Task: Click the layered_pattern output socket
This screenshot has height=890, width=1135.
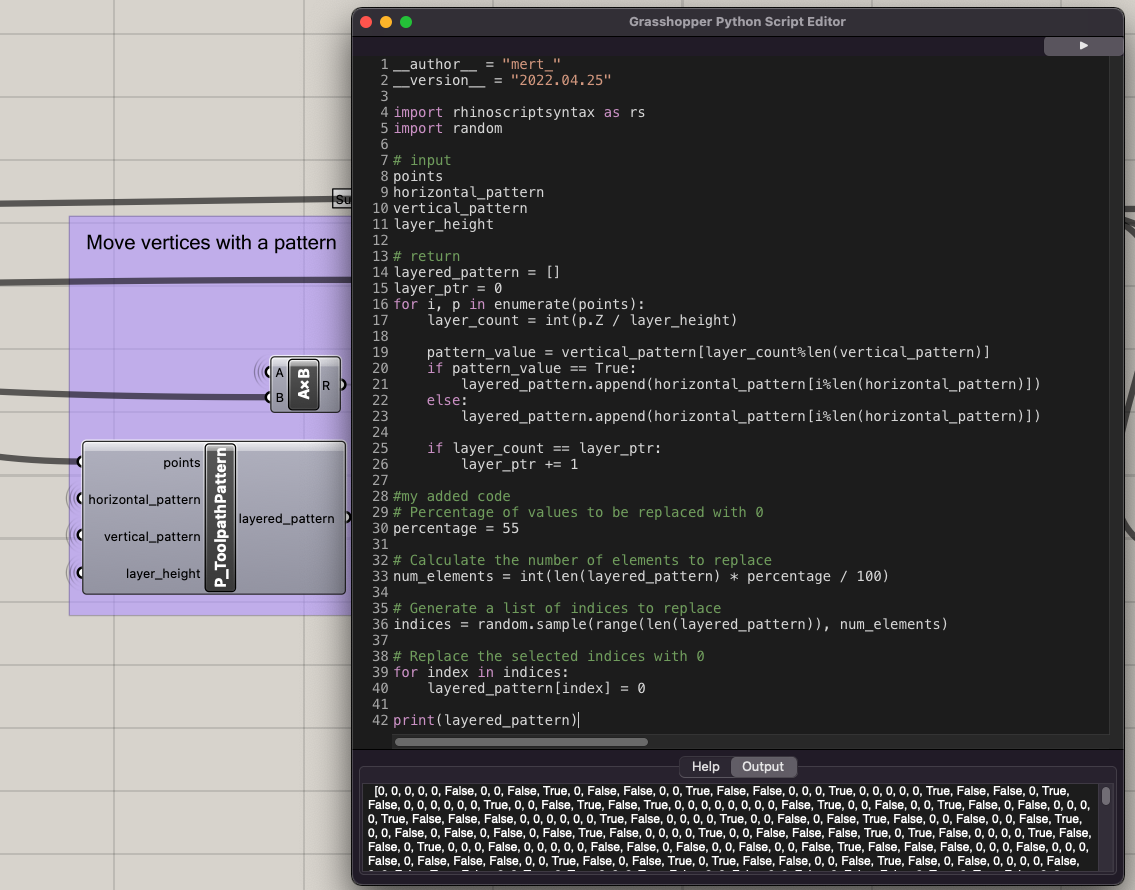Action: click(x=349, y=518)
